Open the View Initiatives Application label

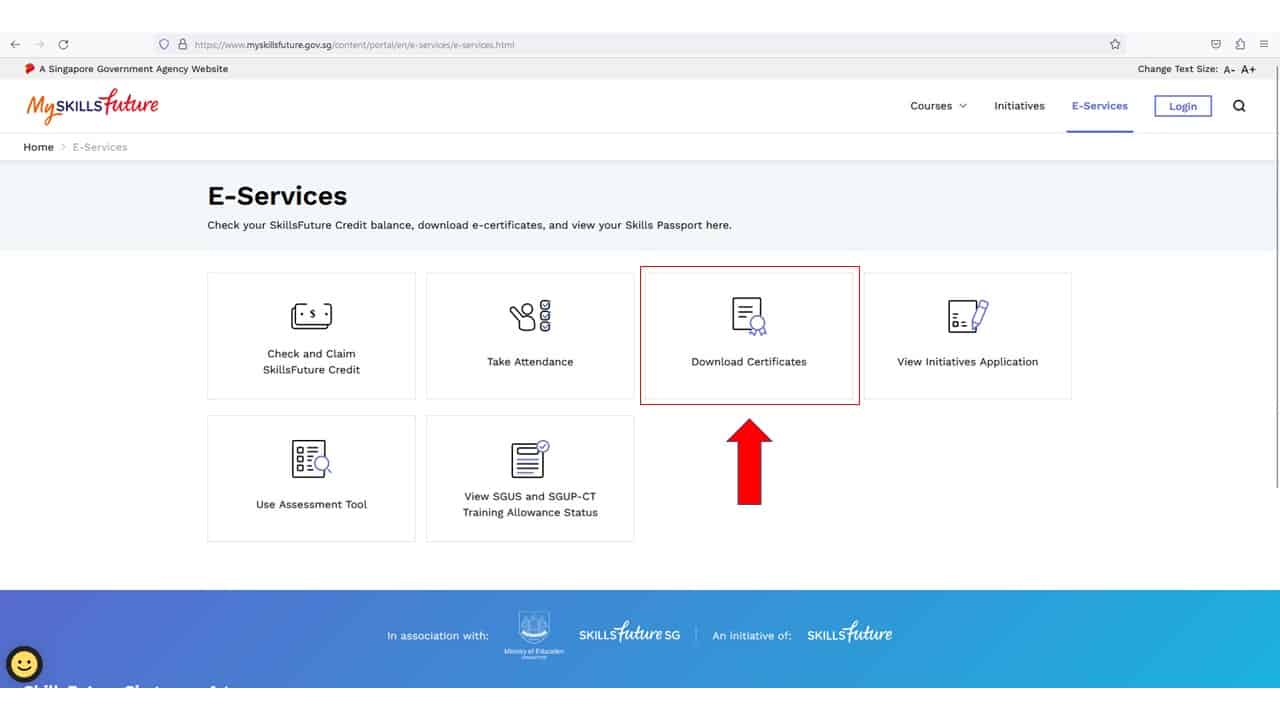coord(968,362)
